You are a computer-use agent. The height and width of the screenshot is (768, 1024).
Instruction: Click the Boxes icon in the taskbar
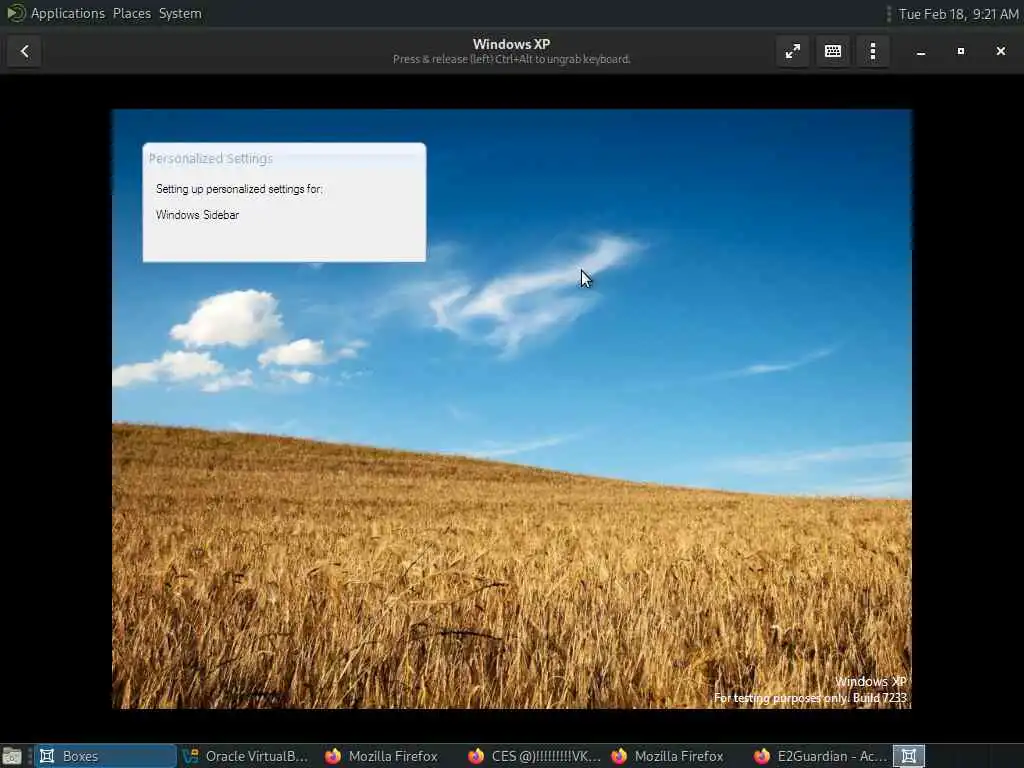tap(47, 756)
